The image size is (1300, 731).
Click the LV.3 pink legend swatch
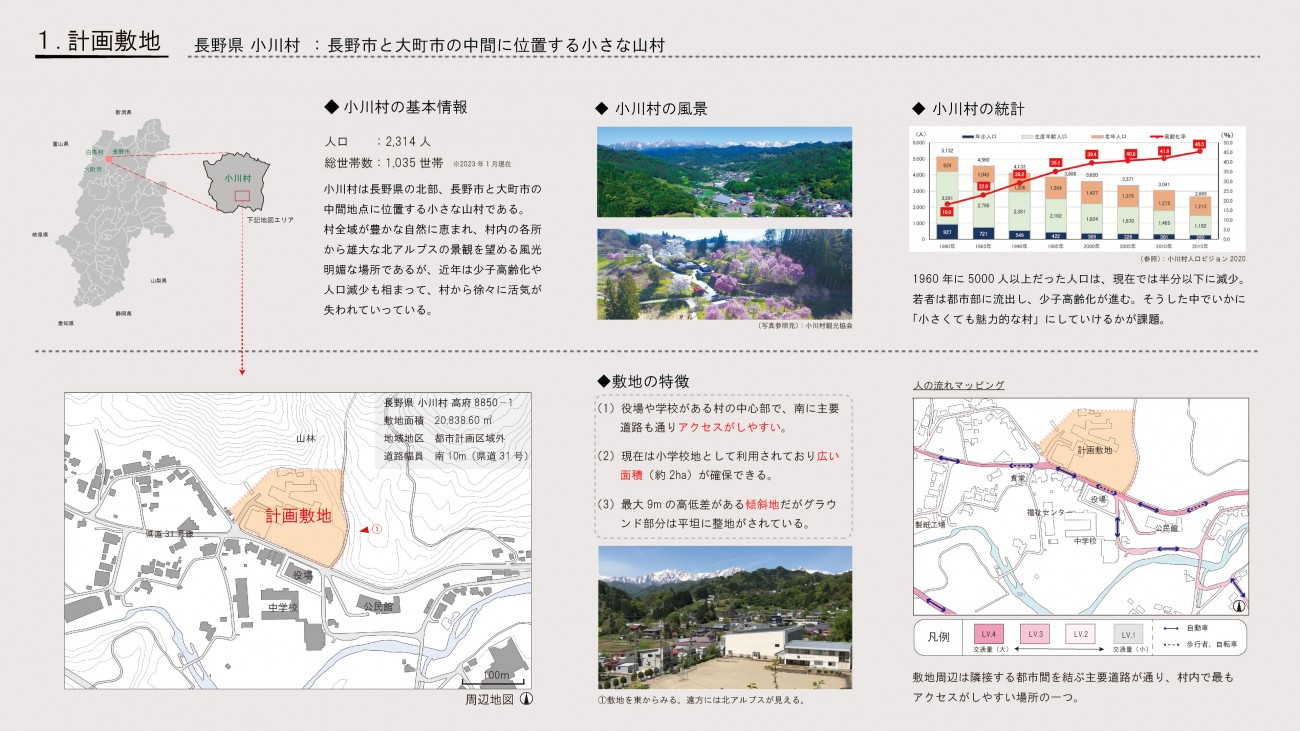1036,635
